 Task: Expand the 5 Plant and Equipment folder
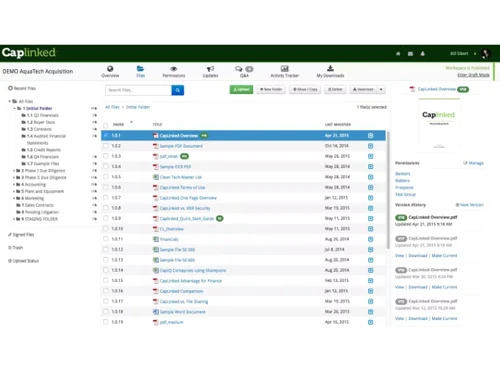(14, 191)
